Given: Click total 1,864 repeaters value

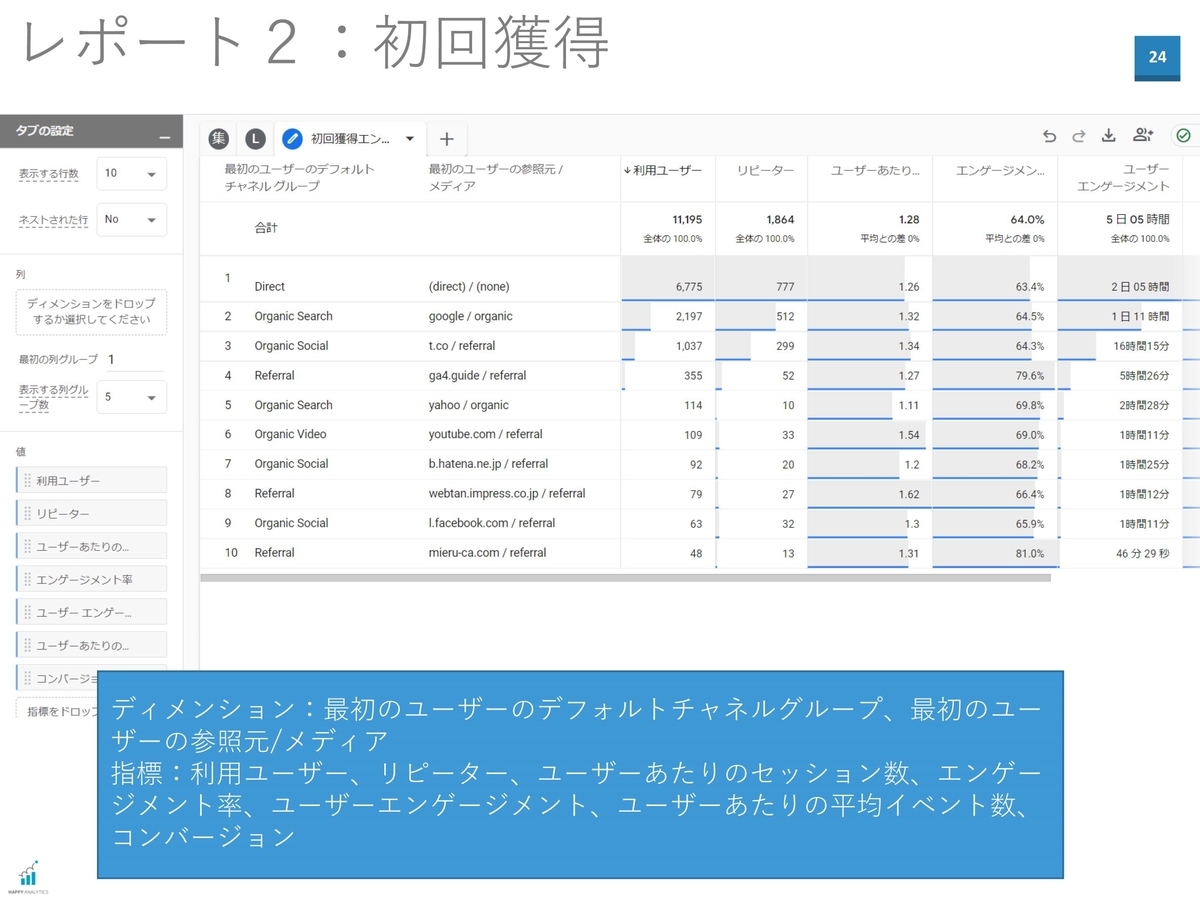Looking at the screenshot, I should coord(780,219).
